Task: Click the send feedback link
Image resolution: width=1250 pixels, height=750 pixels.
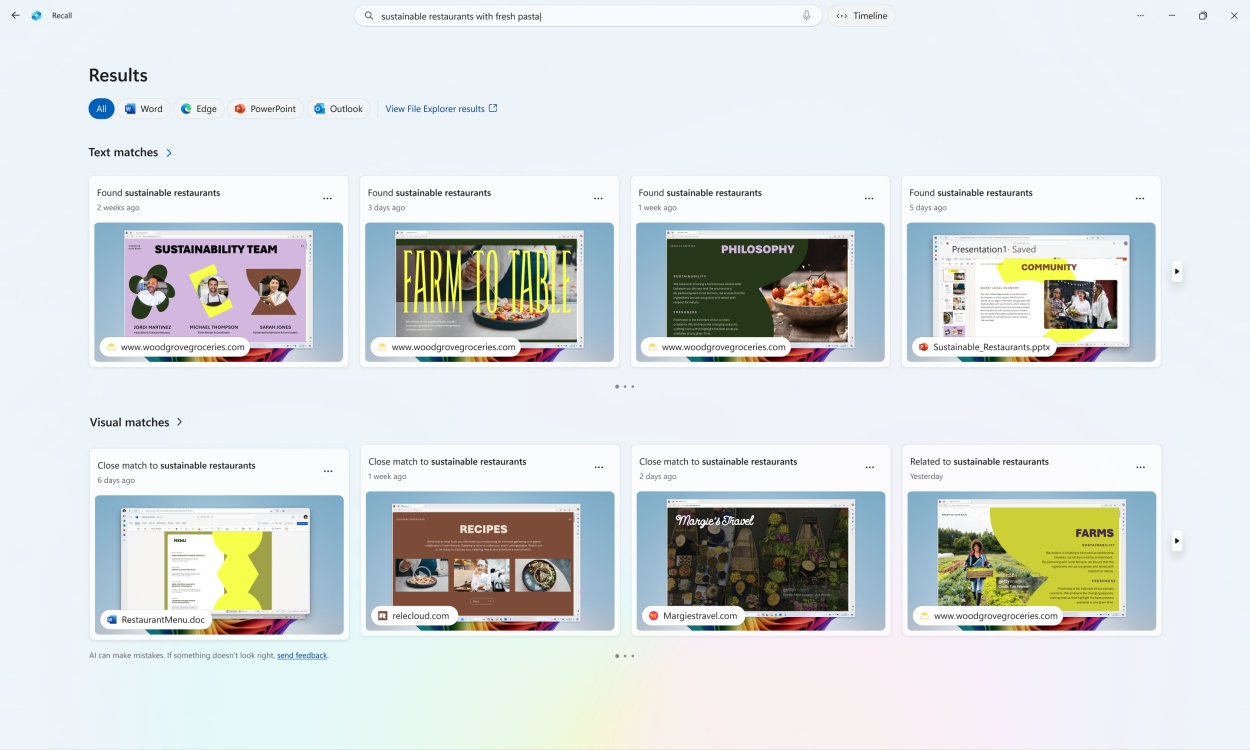Action: pyautogui.click(x=302, y=656)
